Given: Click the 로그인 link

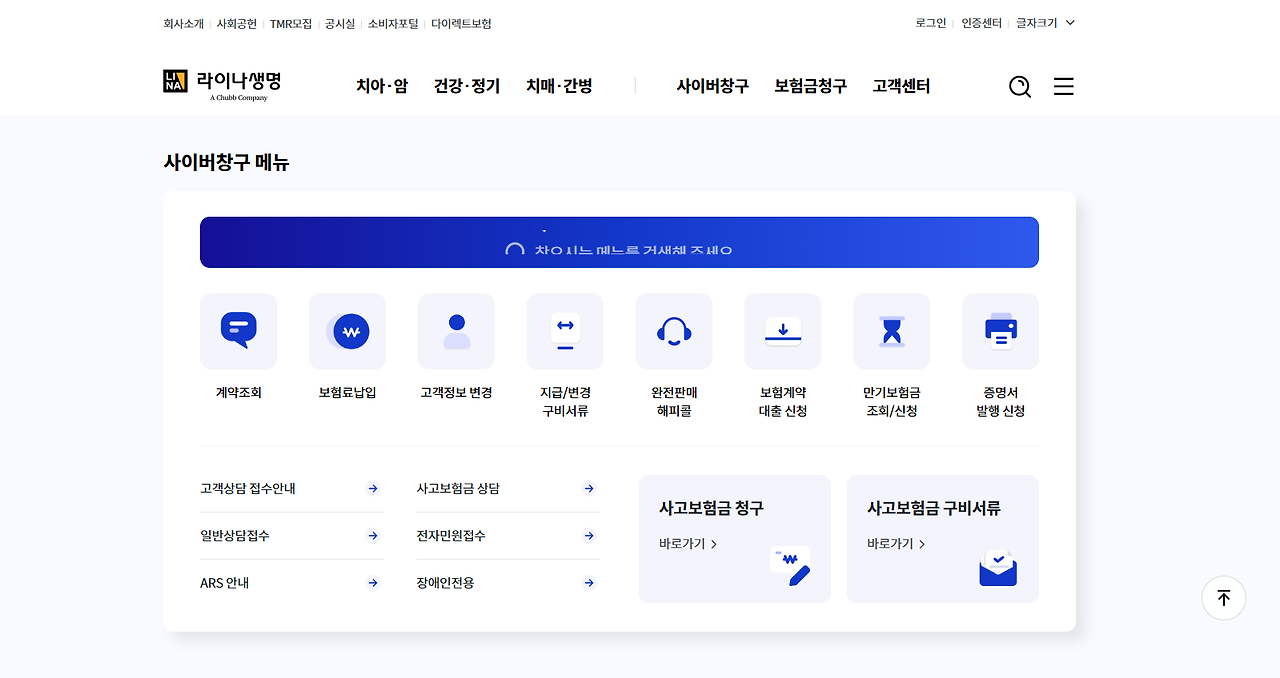Looking at the screenshot, I should click(931, 23).
